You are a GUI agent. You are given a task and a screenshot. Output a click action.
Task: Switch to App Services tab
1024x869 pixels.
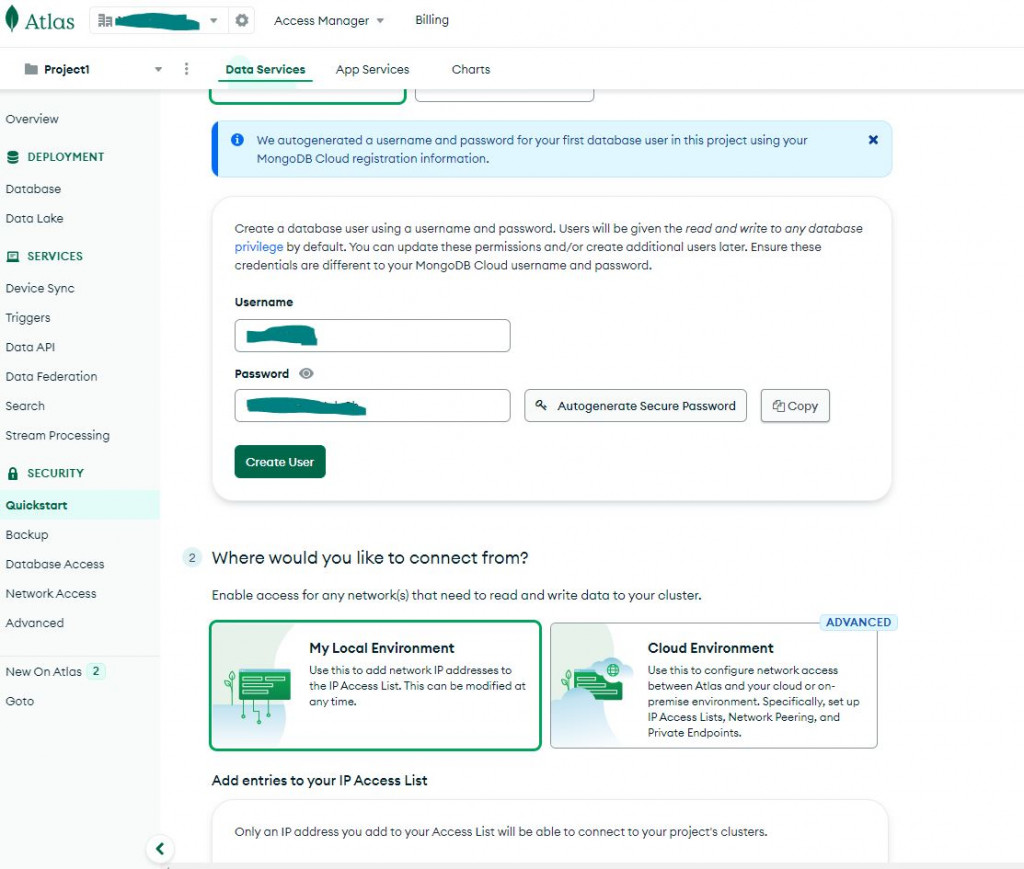[x=372, y=69]
